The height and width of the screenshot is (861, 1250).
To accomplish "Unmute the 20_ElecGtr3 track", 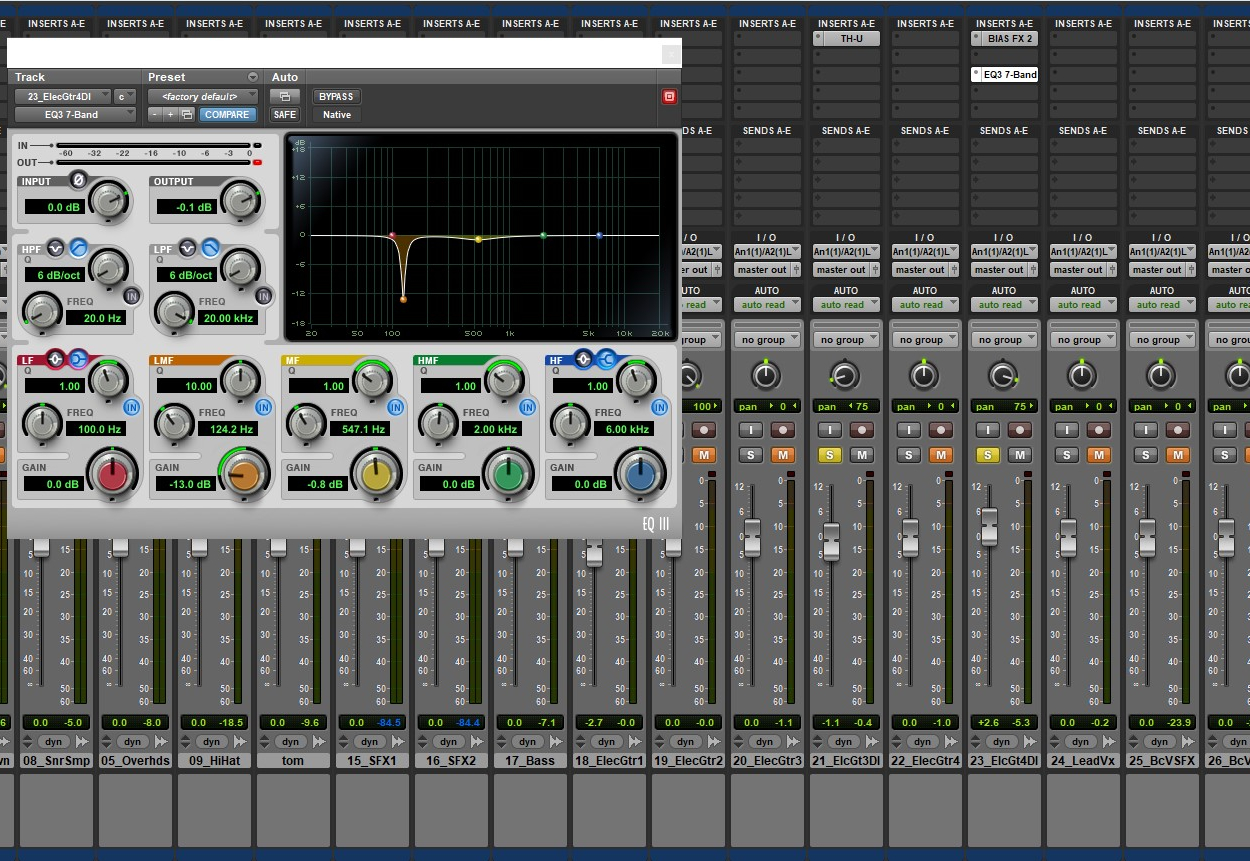I will 782,455.
